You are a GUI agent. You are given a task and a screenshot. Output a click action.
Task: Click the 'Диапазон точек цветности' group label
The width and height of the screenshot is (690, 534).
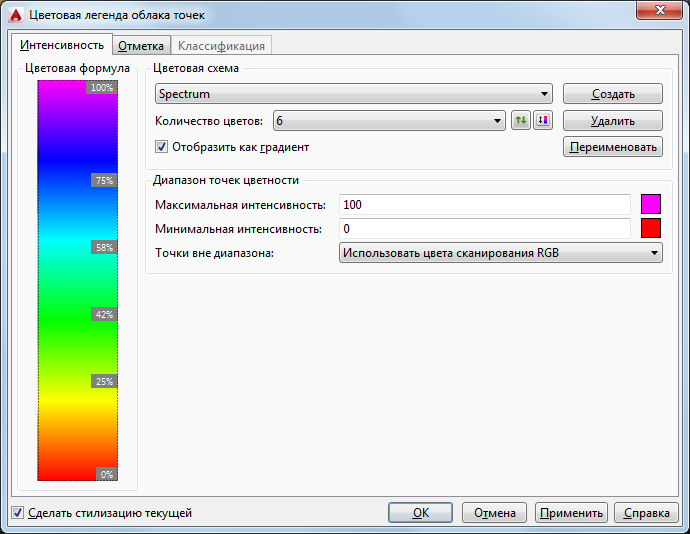pyautogui.click(x=226, y=180)
